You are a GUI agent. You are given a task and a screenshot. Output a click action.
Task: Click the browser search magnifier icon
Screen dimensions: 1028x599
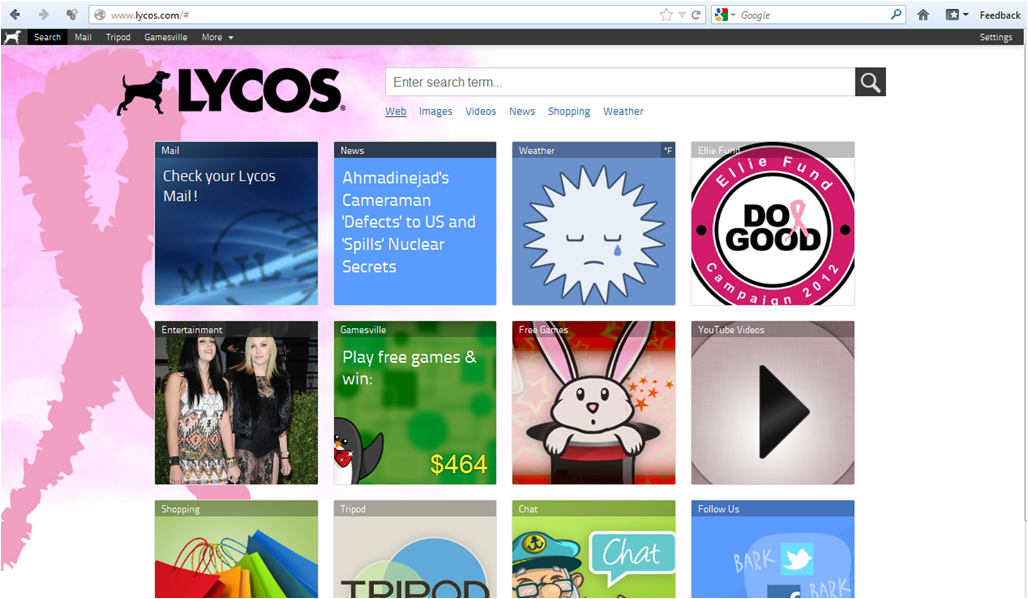[x=896, y=14]
